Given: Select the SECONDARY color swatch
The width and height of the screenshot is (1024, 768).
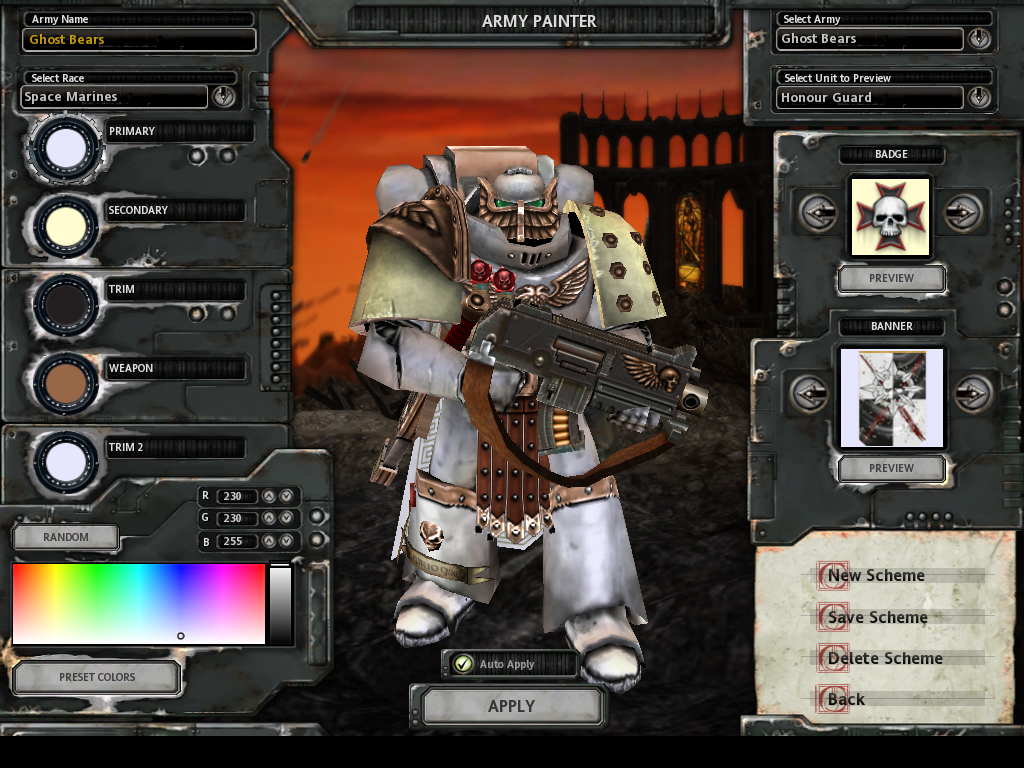Looking at the screenshot, I should 65,226.
